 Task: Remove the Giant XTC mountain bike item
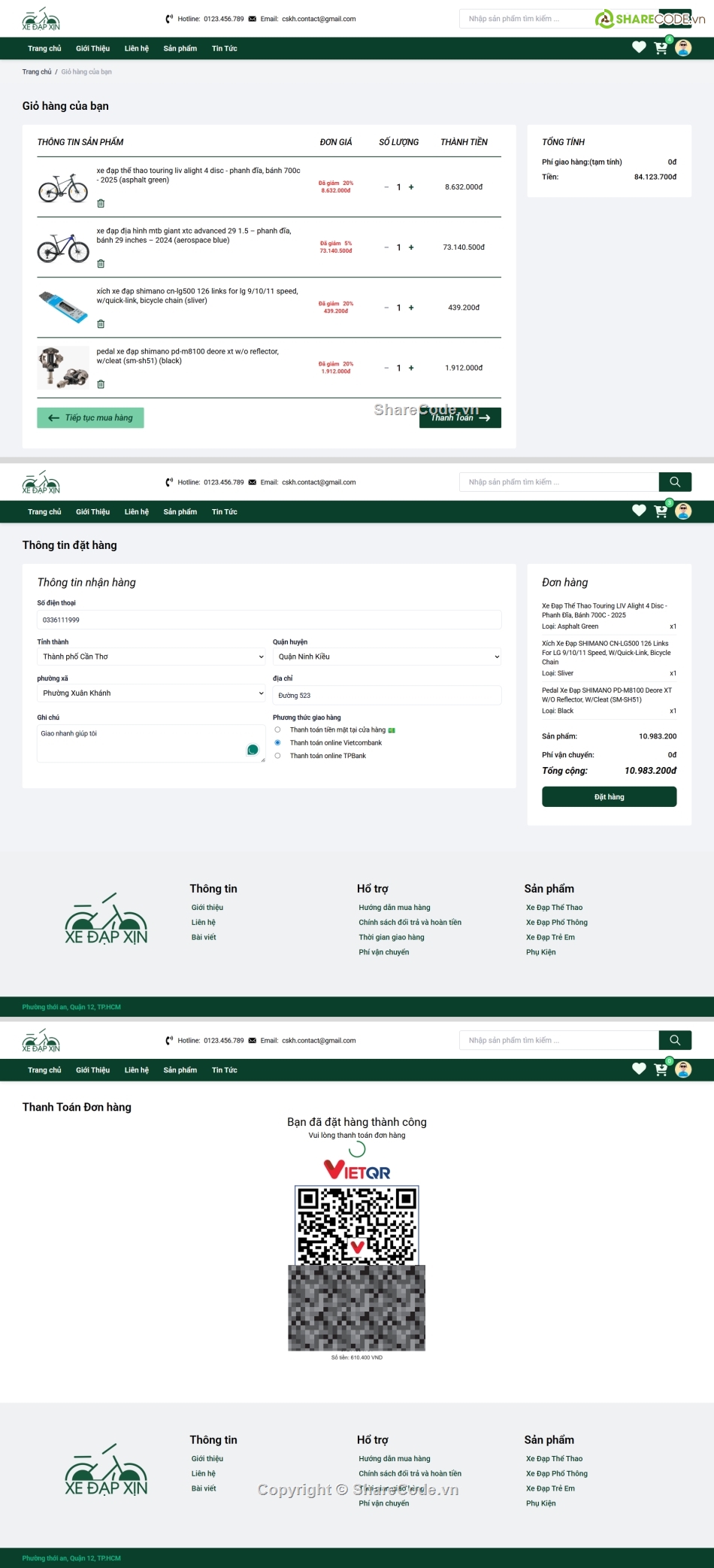101,264
